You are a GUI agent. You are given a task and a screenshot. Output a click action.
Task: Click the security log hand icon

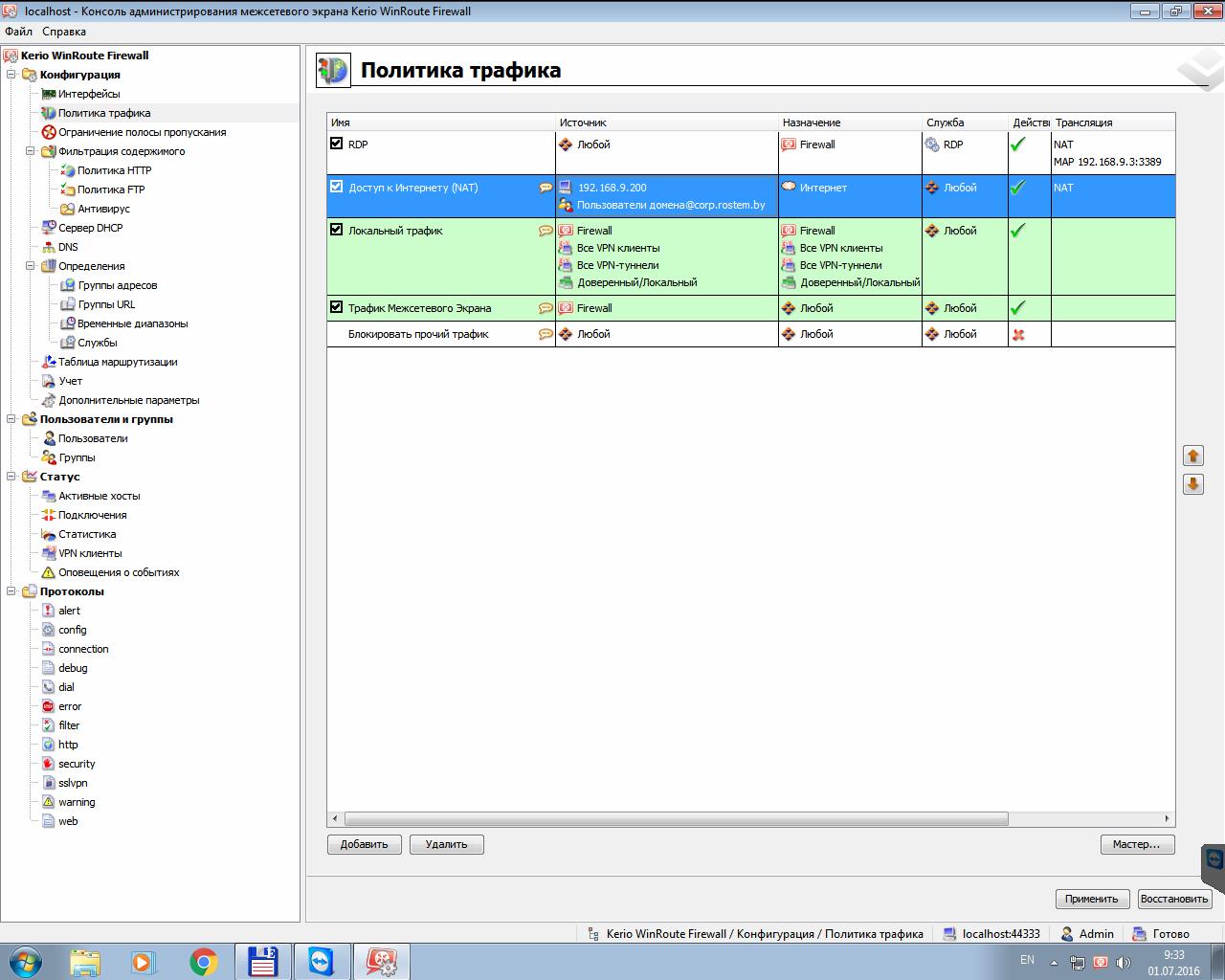coord(48,764)
